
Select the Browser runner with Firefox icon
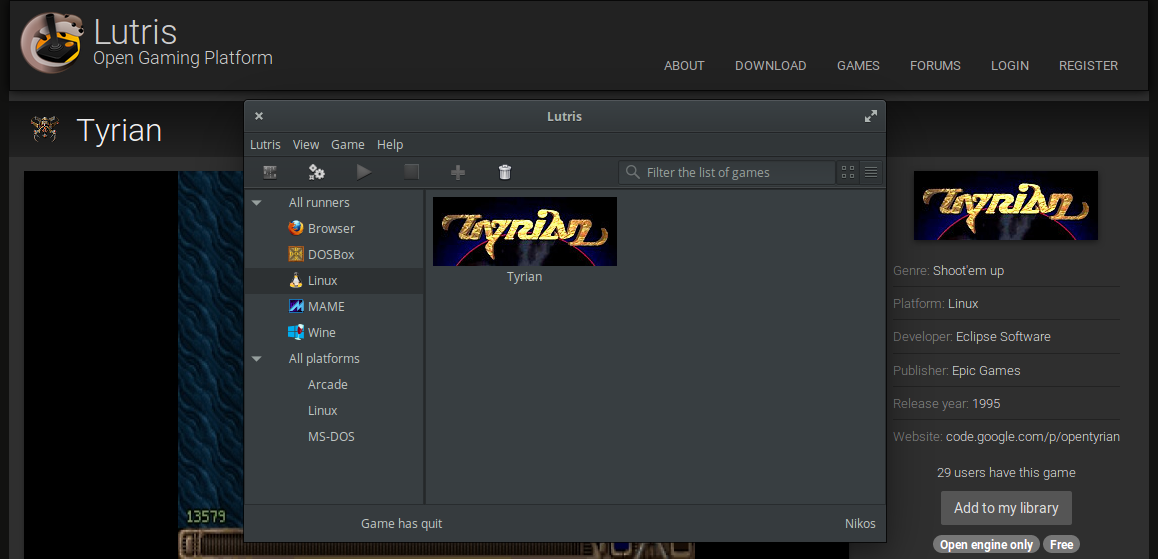[x=334, y=228]
